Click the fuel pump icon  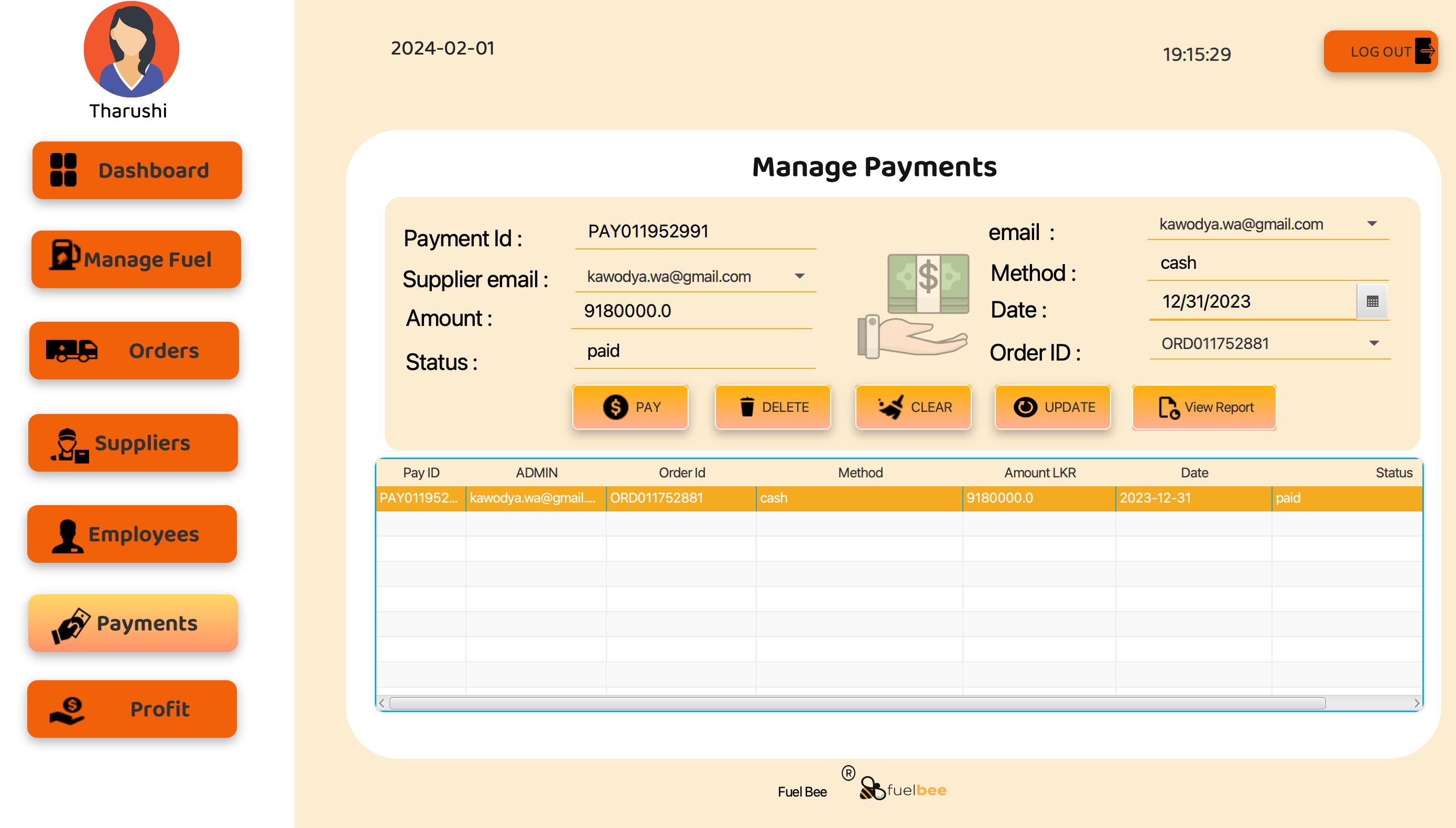pos(64,254)
